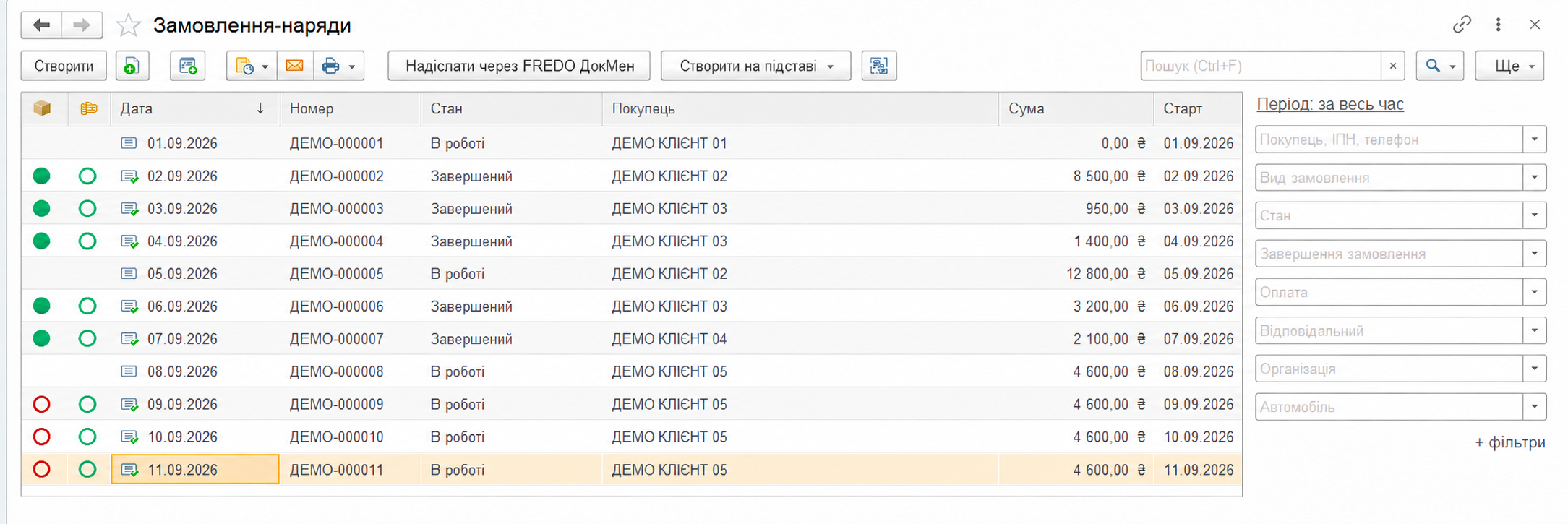
Task: Click the back navigation arrow
Action: tap(41, 25)
